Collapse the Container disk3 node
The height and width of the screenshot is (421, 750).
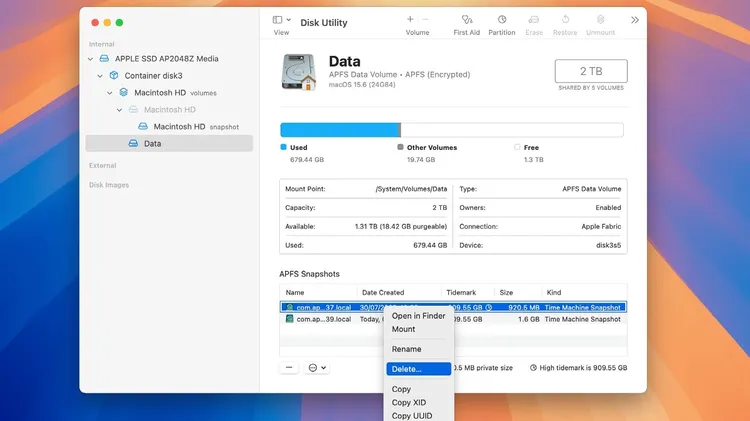[x=100, y=76]
